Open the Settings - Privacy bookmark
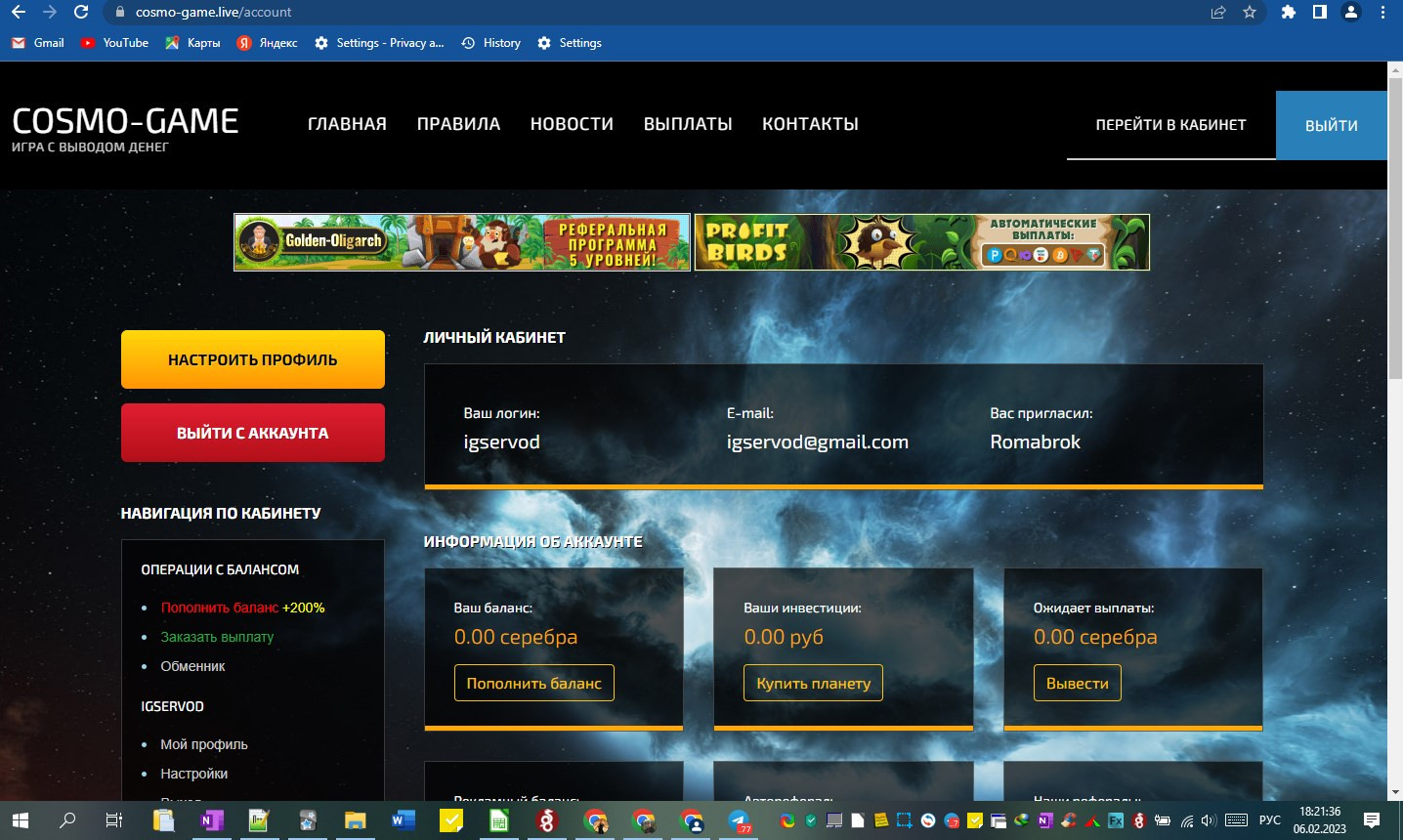 379,43
